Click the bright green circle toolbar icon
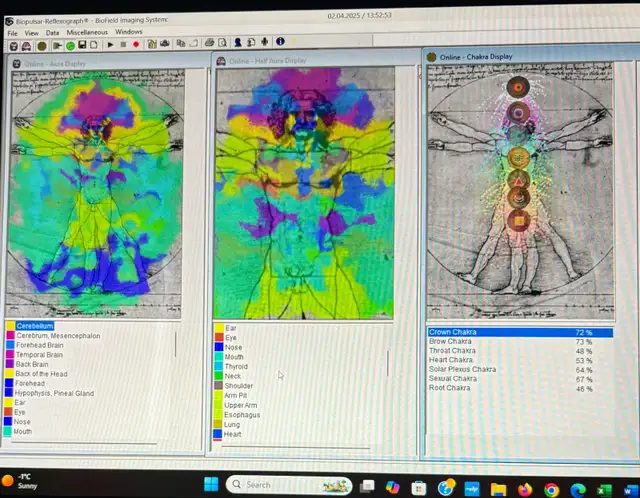This screenshot has height=498, width=640. tap(70, 46)
